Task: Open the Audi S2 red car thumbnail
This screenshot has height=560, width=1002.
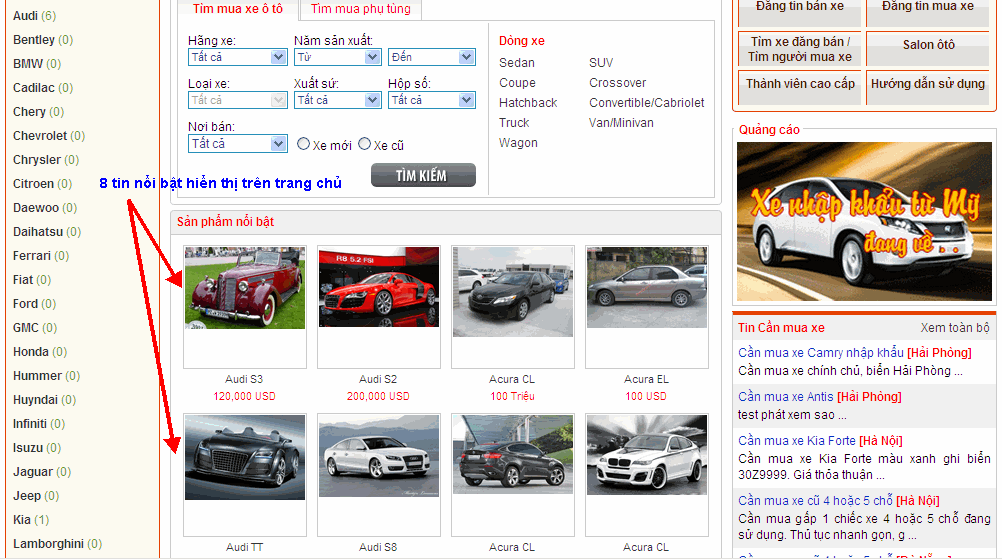Action: click(379, 287)
